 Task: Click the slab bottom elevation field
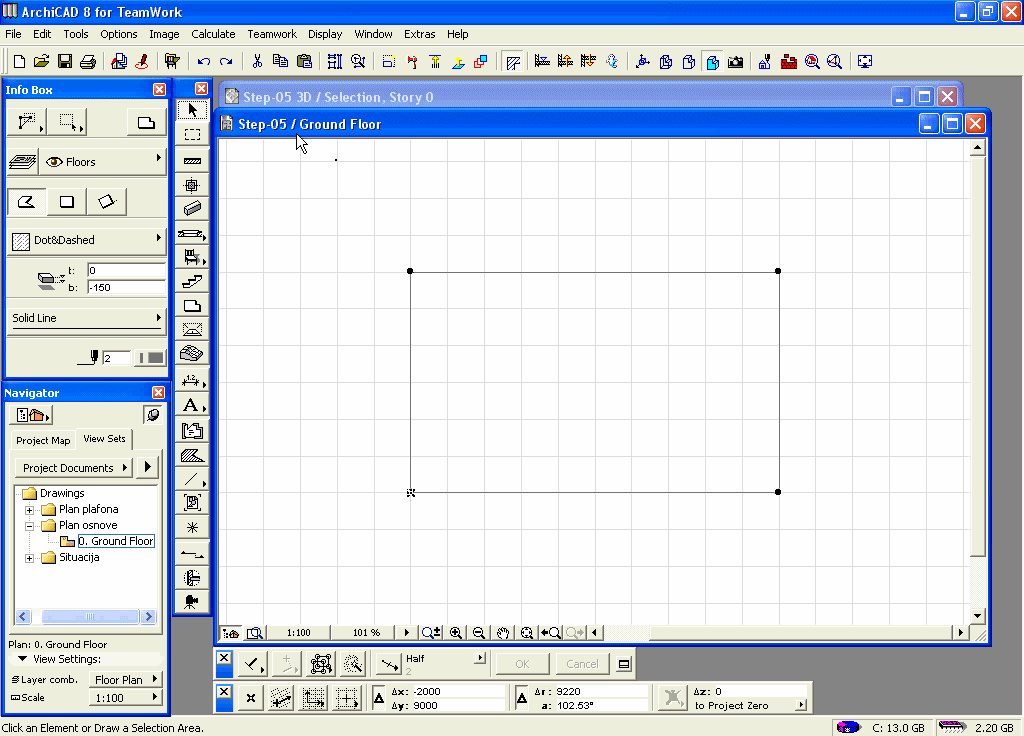pos(125,288)
